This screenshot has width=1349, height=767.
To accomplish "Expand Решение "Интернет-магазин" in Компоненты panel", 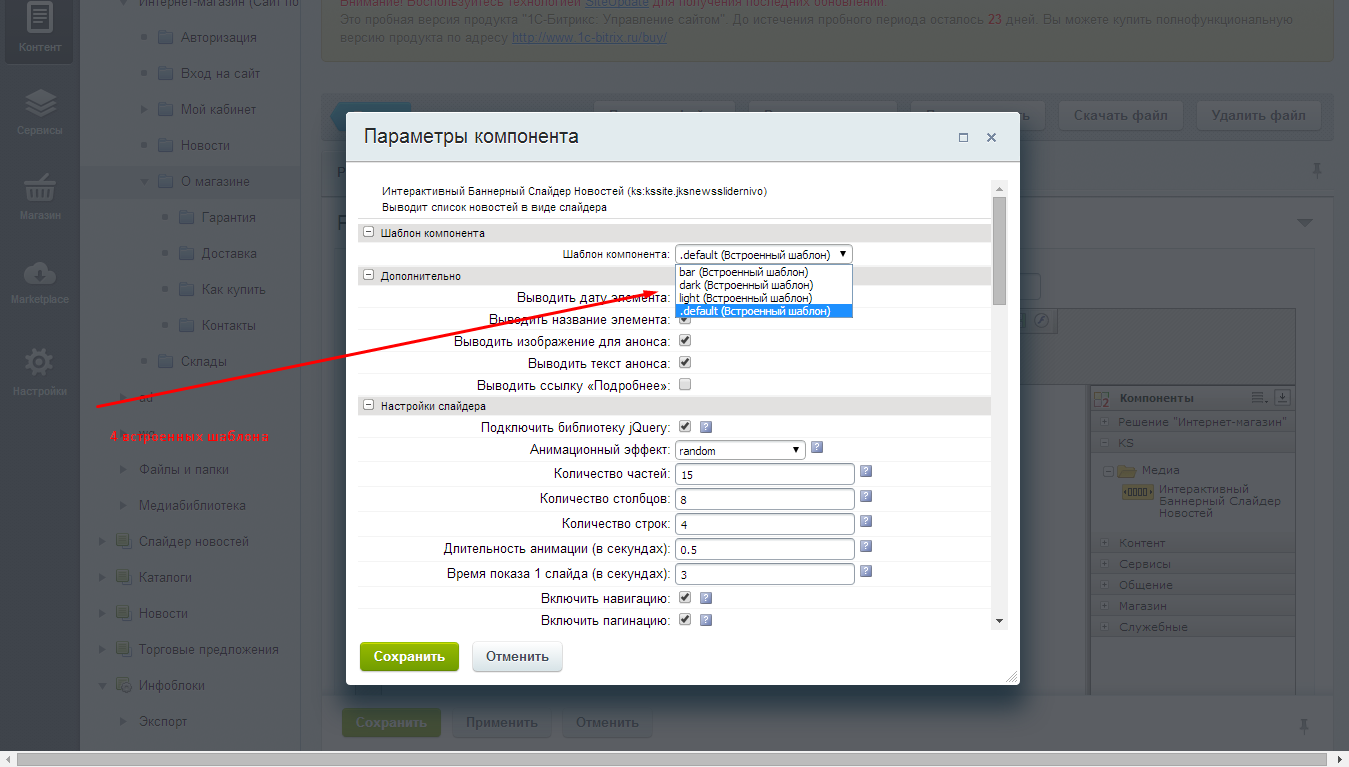I will 1106,421.
